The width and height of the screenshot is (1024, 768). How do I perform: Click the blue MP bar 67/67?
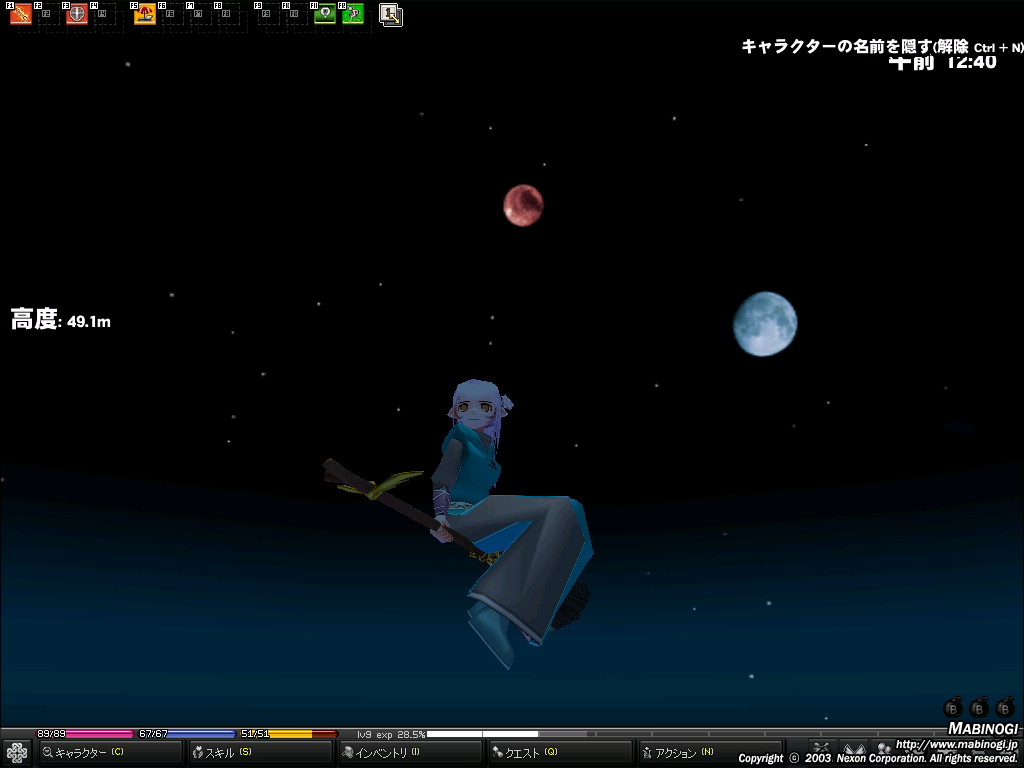(187, 734)
